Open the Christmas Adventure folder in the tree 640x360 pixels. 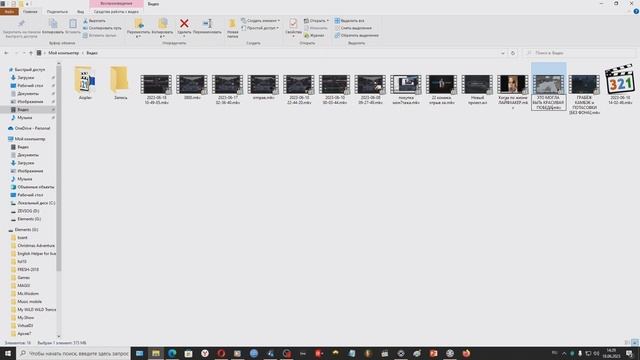click(33, 246)
